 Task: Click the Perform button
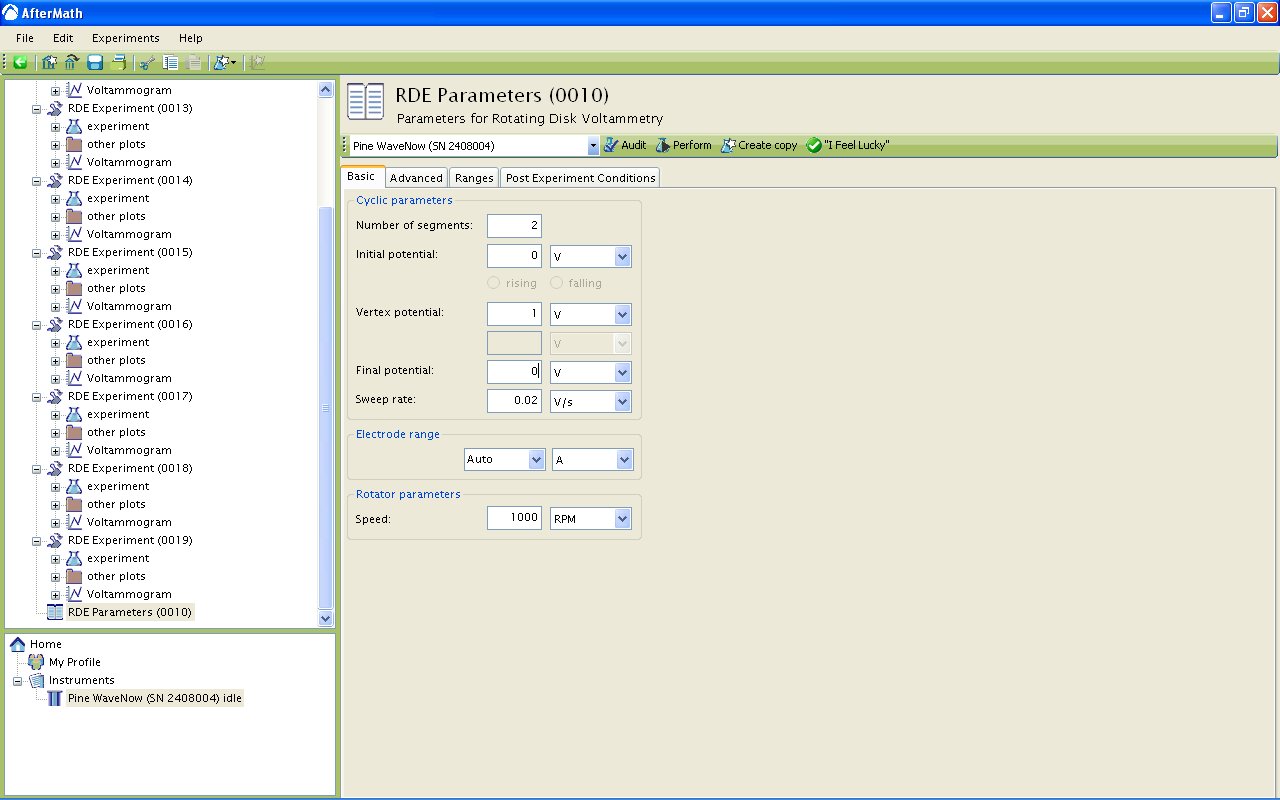683,146
